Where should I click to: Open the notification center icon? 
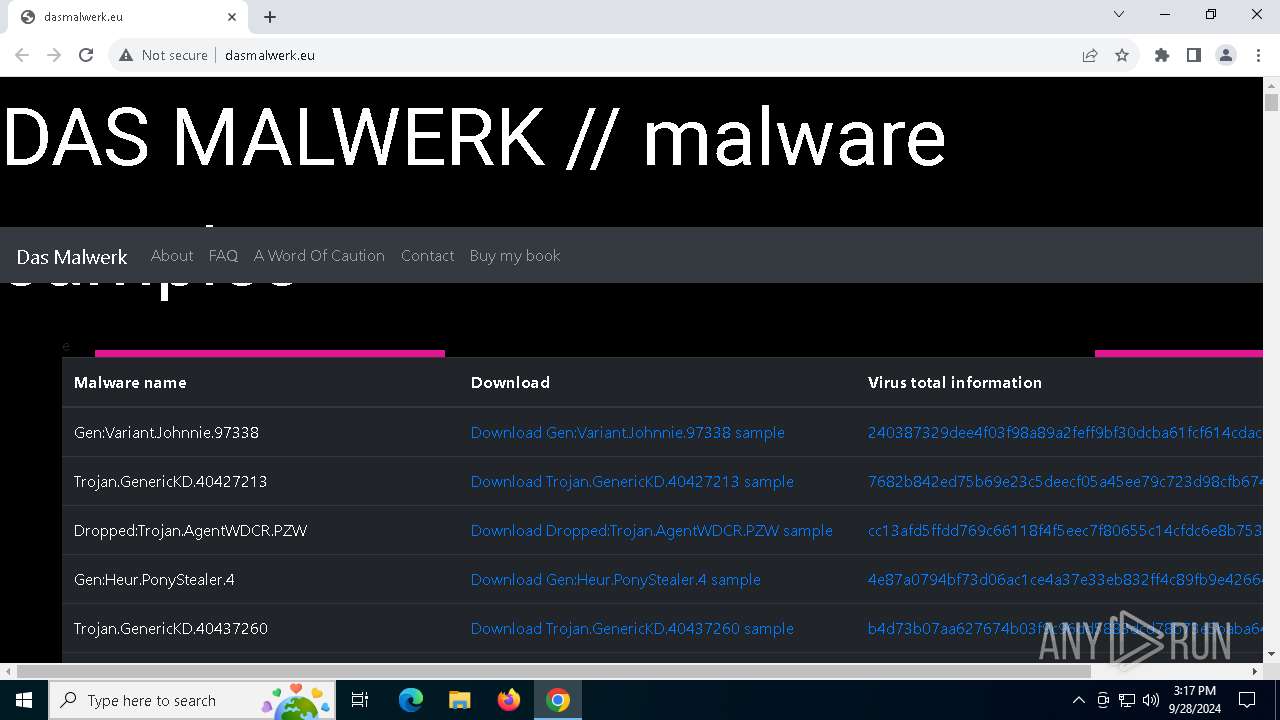(x=1247, y=700)
